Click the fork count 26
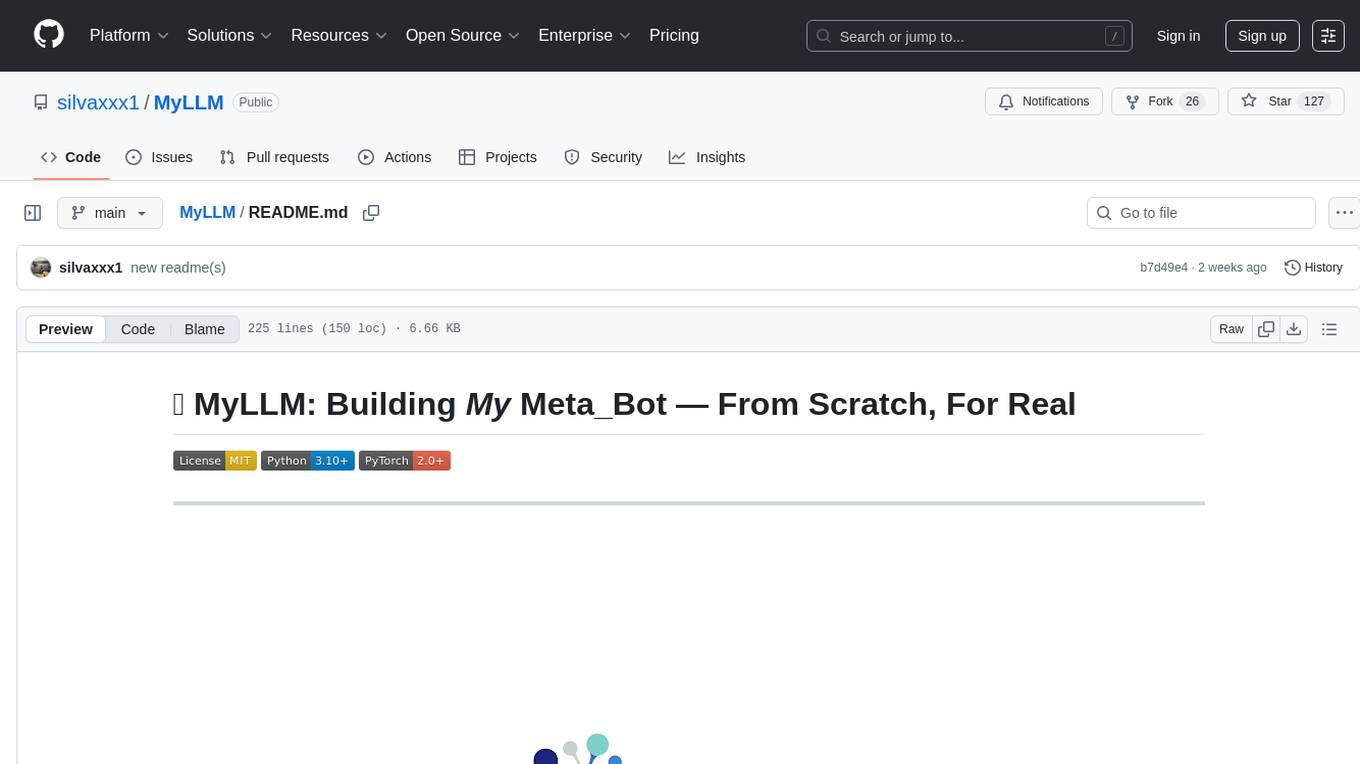Viewport: 1360px width, 764px height. coord(1192,102)
